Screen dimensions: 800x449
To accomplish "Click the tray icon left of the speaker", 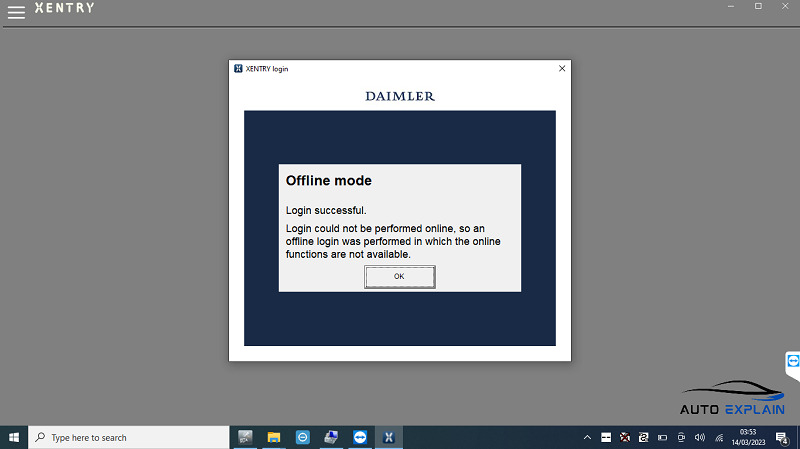I will (x=681, y=437).
